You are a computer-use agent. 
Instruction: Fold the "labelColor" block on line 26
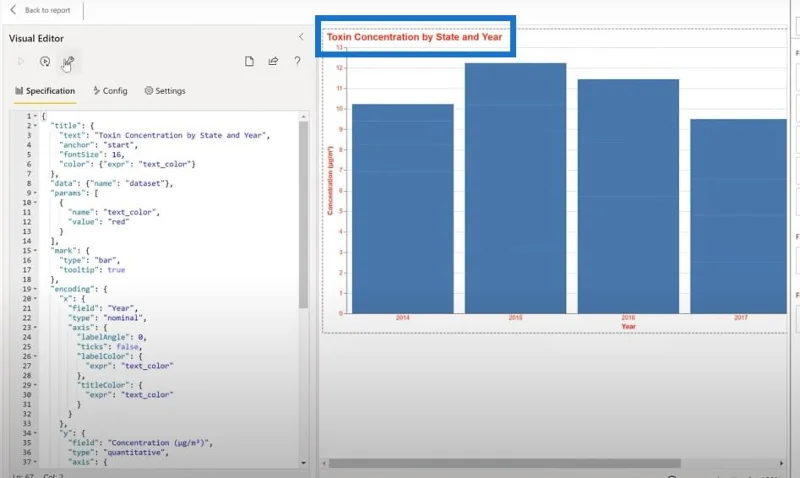click(35, 356)
